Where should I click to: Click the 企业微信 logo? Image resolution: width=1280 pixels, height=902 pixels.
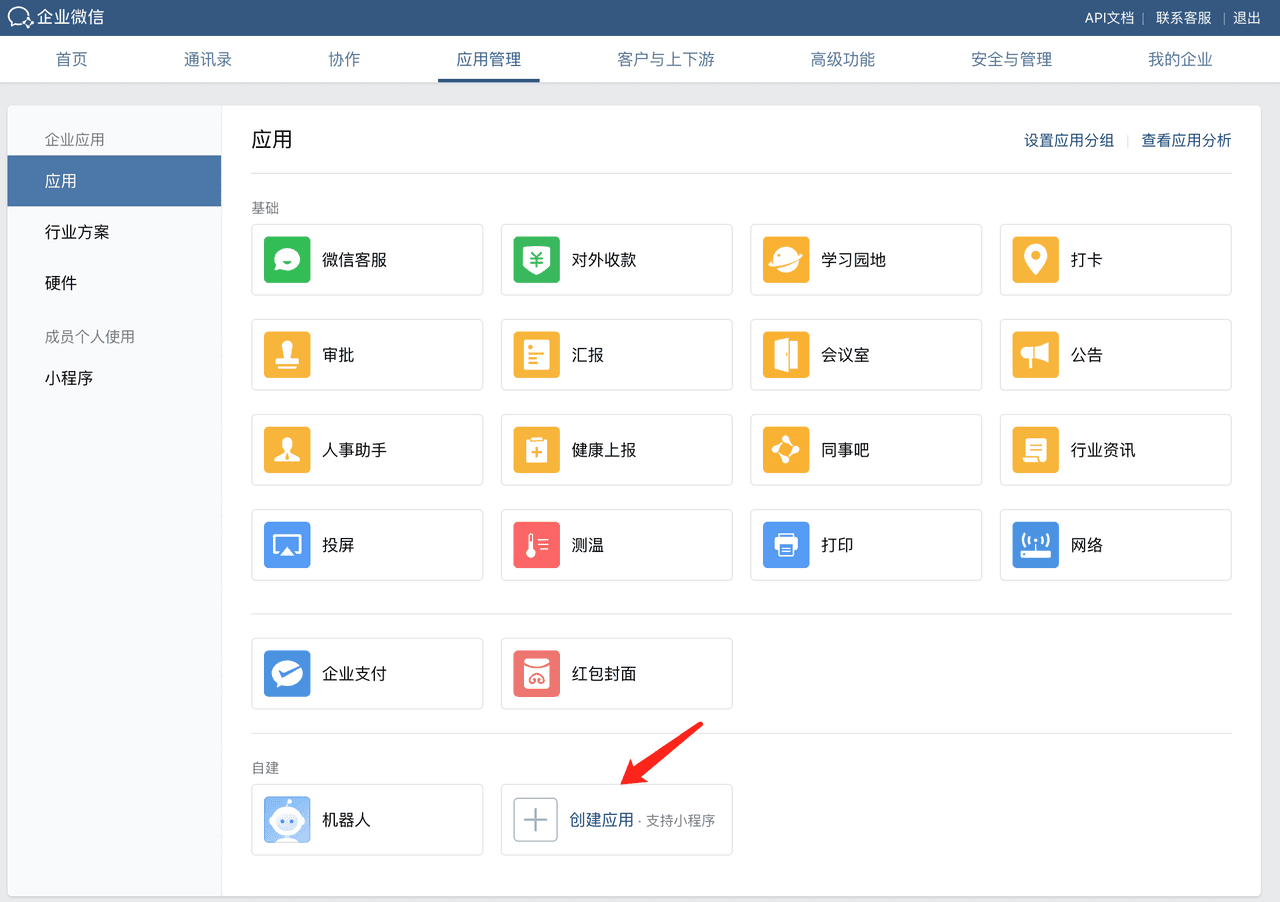pos(56,17)
